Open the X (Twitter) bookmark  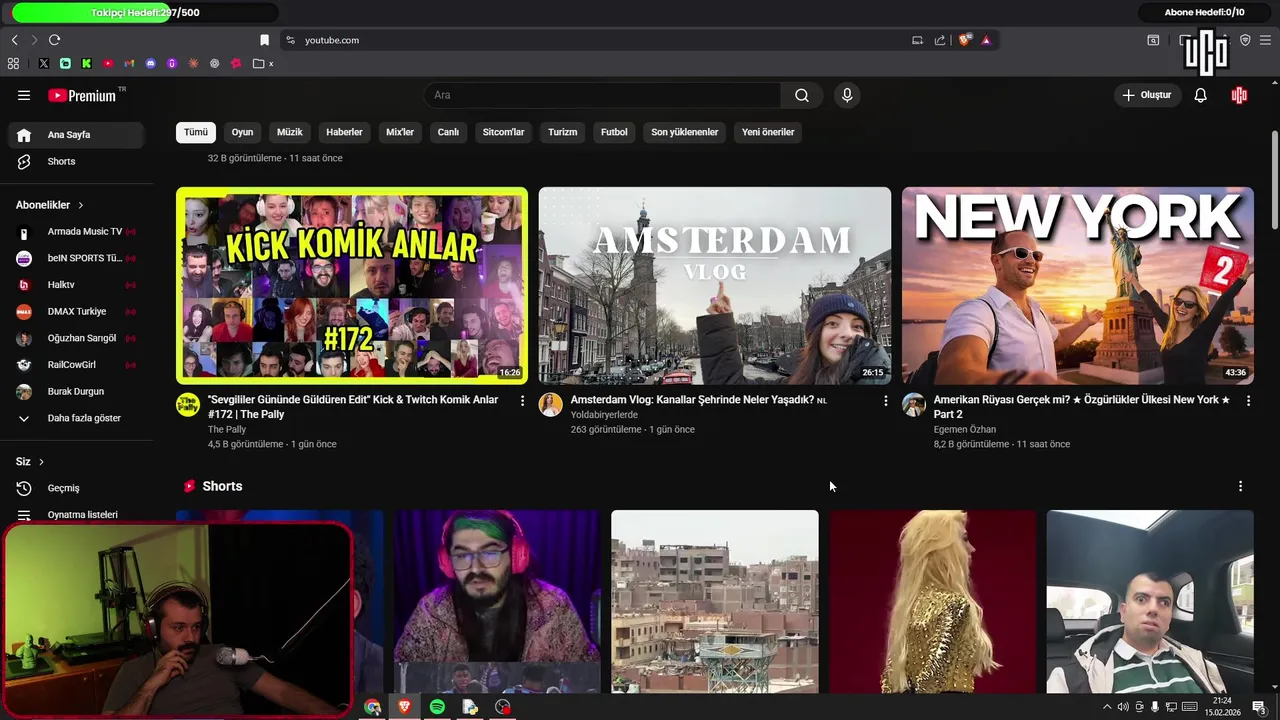point(43,63)
